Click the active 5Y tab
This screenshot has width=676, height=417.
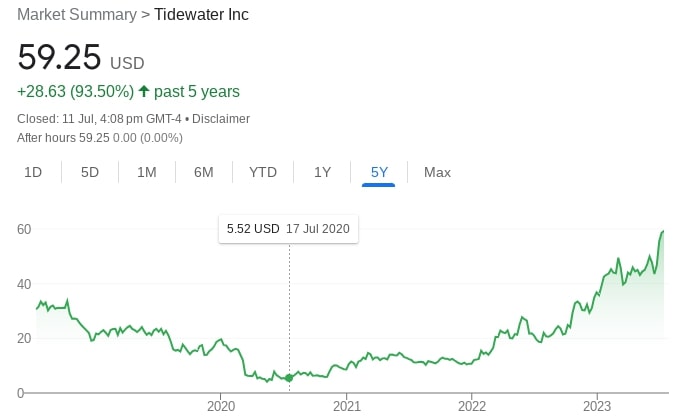pyautogui.click(x=380, y=172)
